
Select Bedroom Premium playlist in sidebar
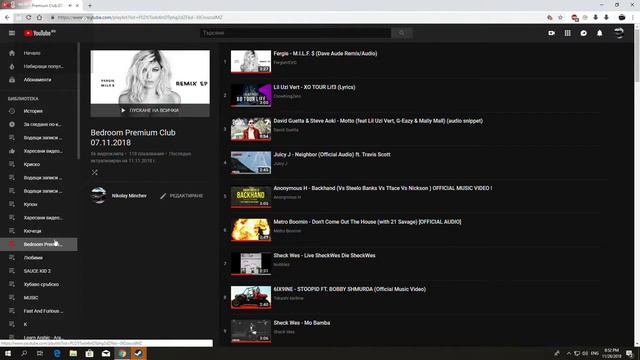click(38, 244)
